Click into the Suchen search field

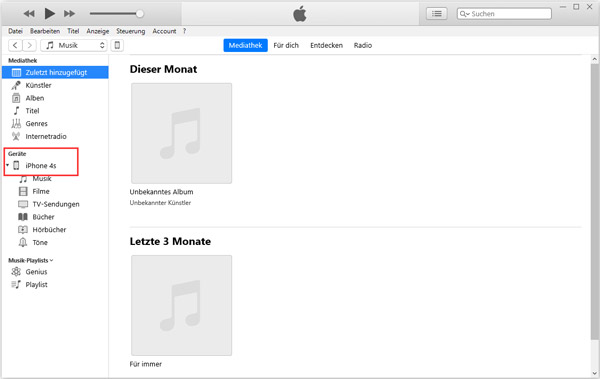tap(504, 14)
